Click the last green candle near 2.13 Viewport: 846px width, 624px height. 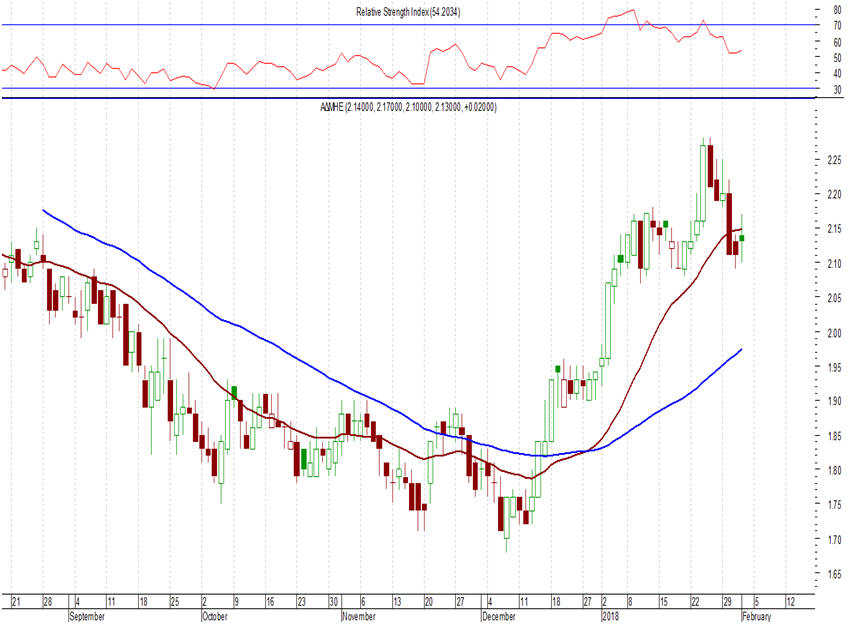(x=742, y=238)
